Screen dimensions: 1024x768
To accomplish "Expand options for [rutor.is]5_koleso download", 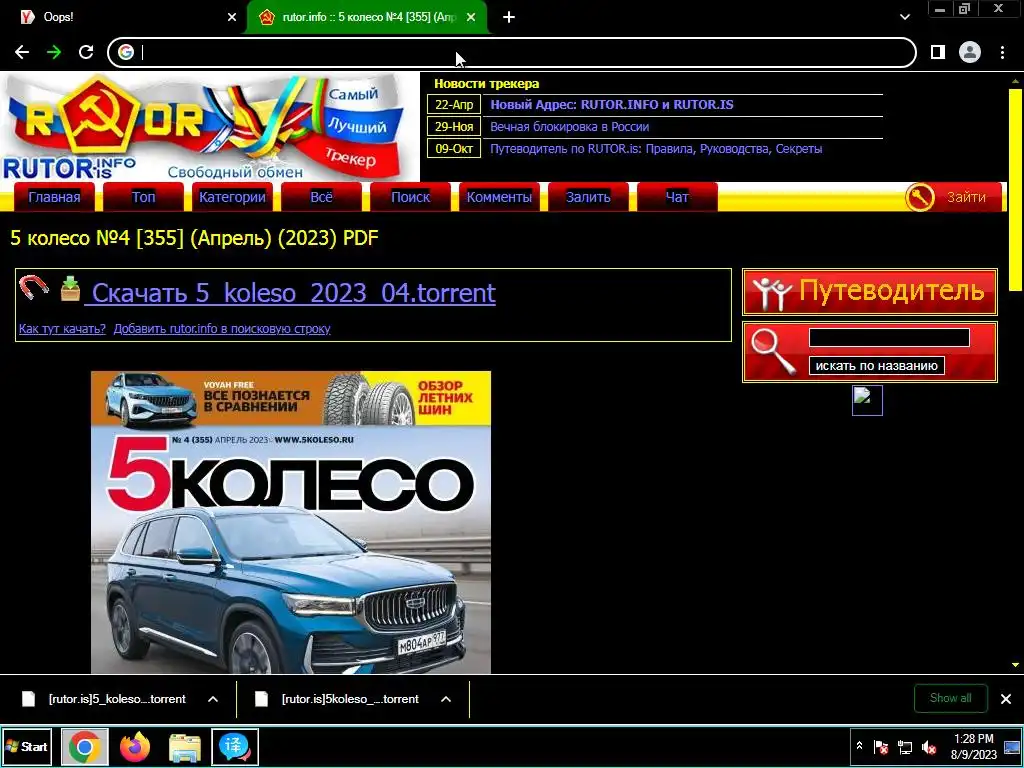I will pos(213,699).
